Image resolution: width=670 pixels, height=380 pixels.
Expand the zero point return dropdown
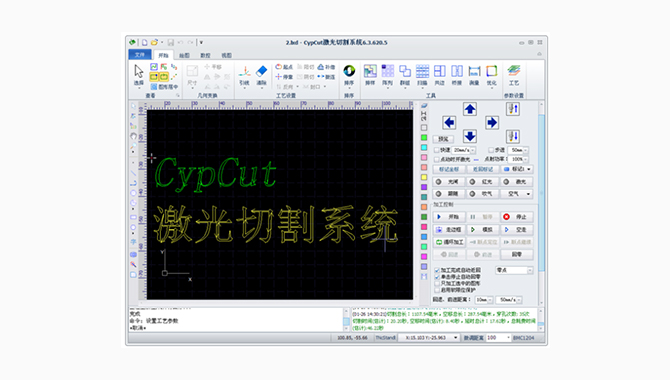click(x=514, y=270)
